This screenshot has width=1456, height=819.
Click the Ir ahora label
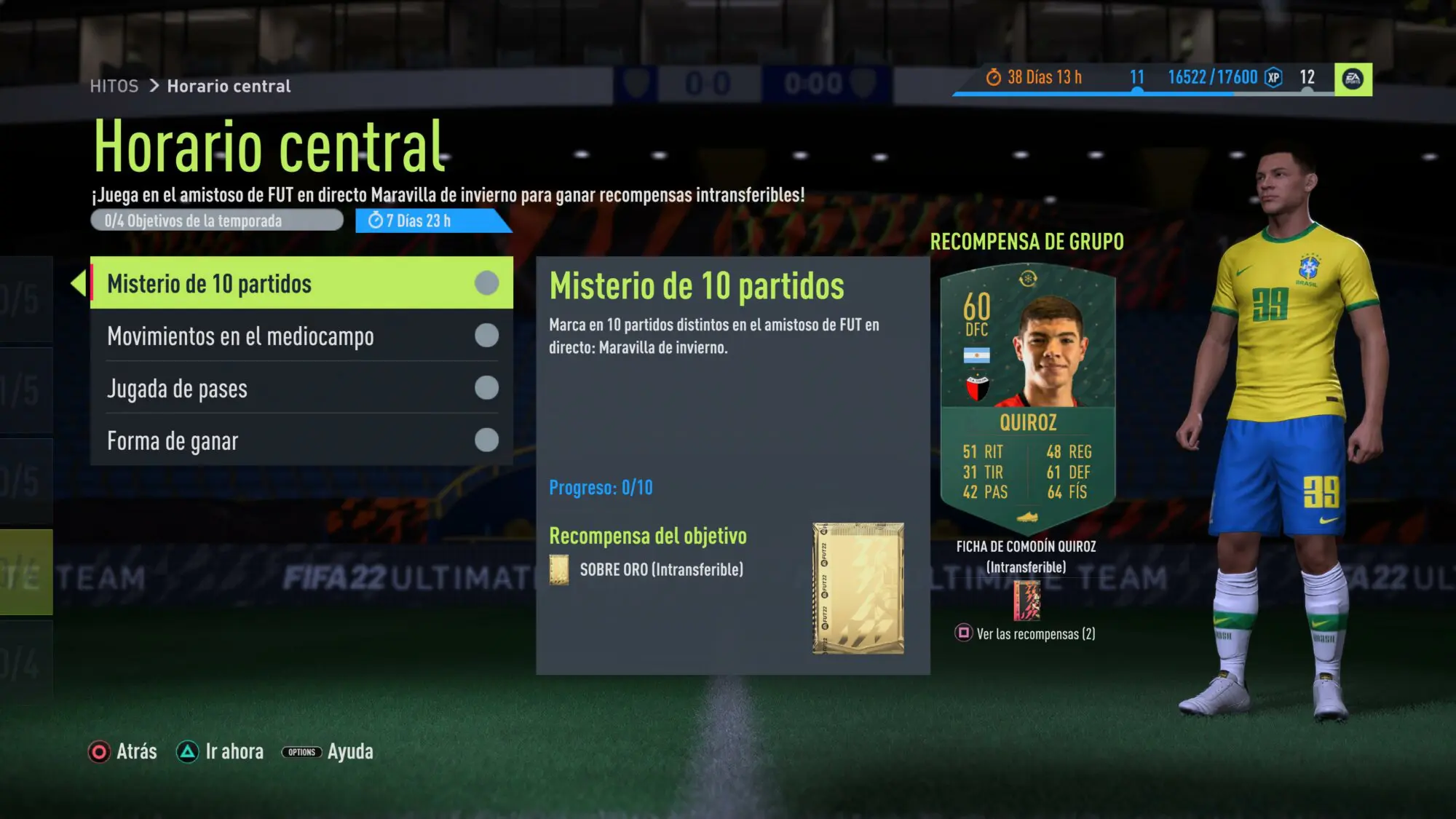(x=234, y=751)
